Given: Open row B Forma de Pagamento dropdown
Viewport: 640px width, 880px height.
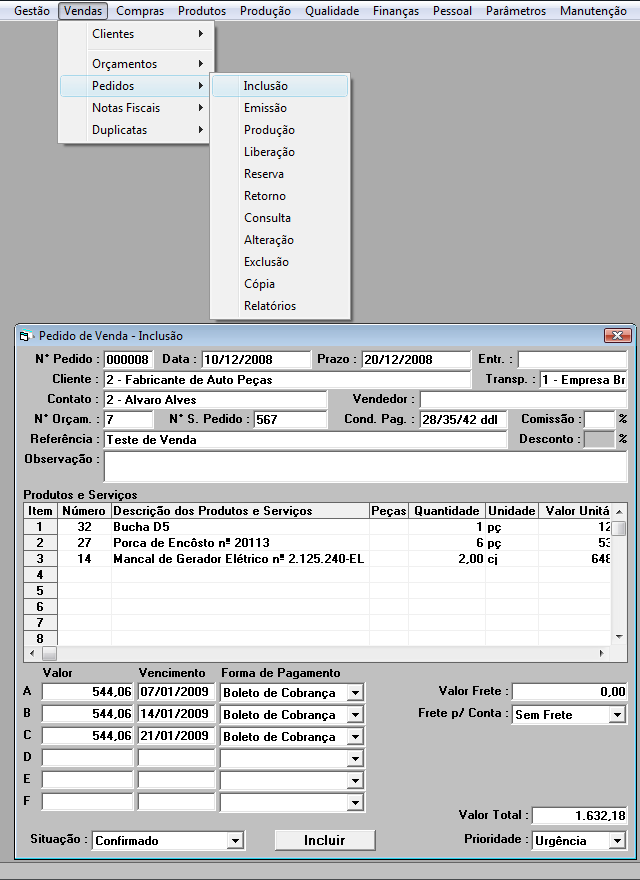Looking at the screenshot, I should tap(355, 714).
